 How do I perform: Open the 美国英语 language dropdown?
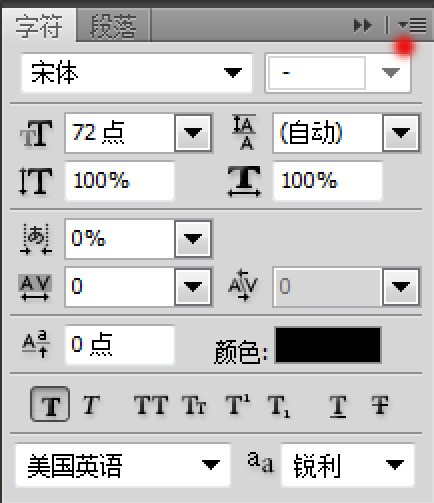click(123, 465)
